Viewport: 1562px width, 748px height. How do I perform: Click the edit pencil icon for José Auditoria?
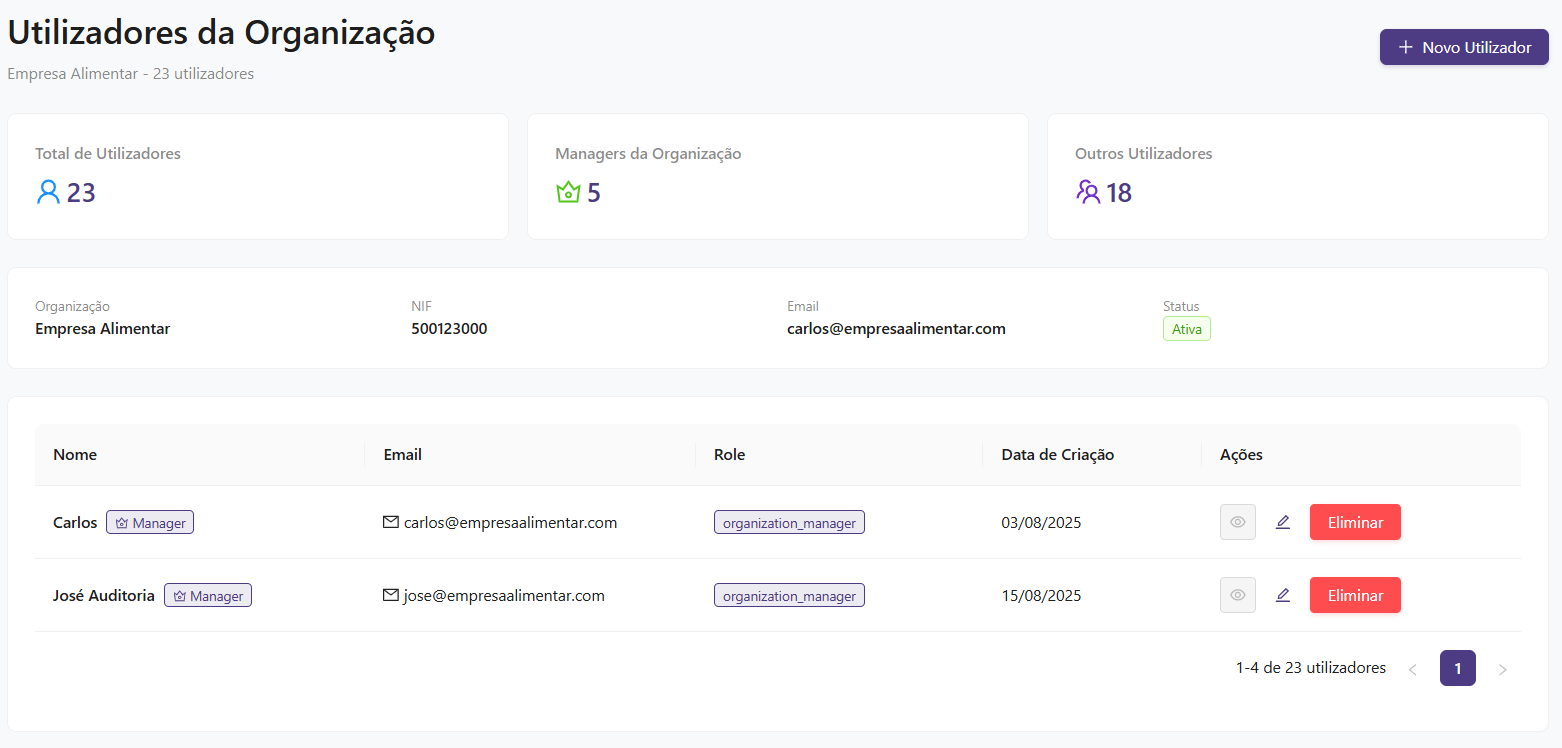(x=1283, y=595)
